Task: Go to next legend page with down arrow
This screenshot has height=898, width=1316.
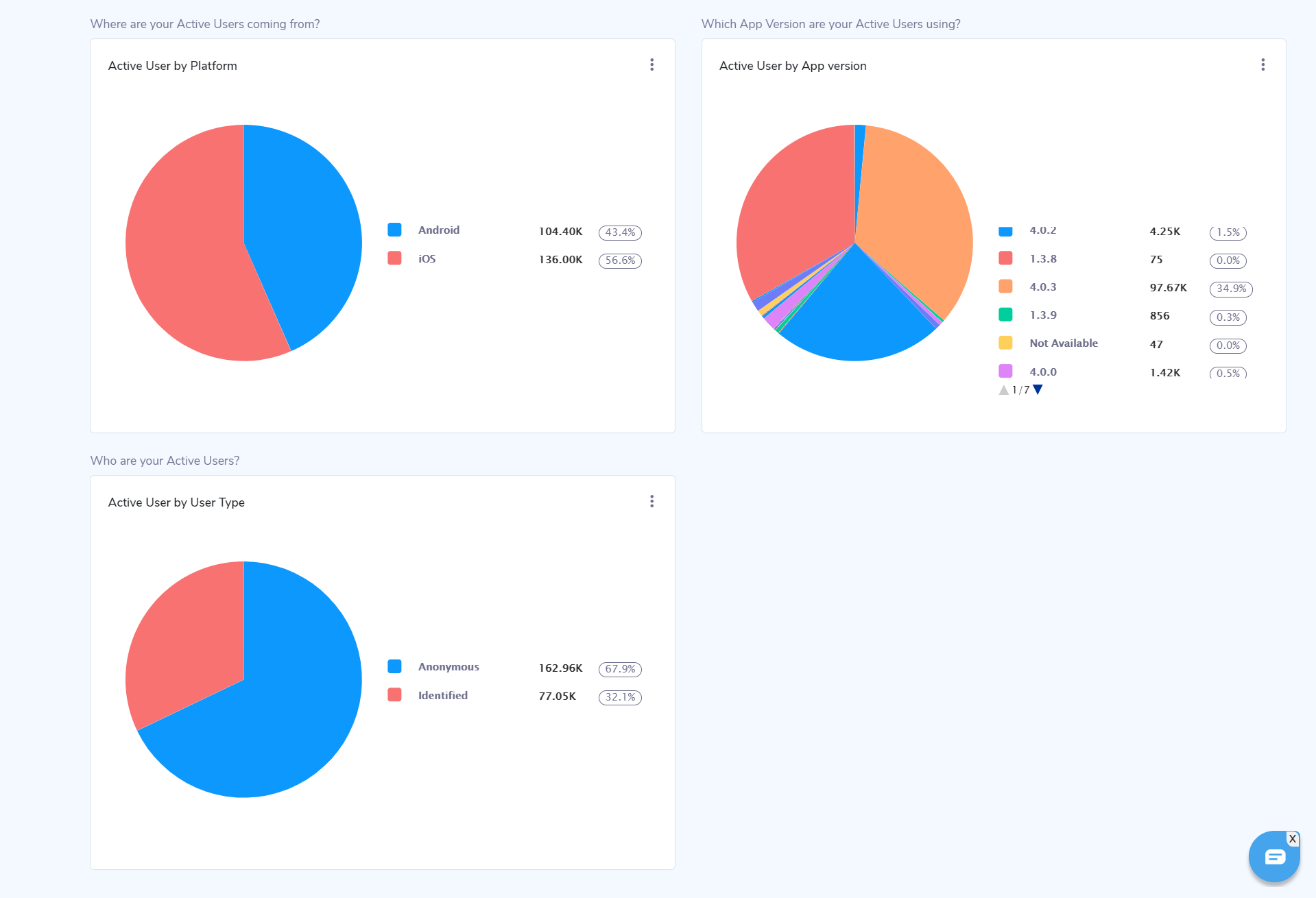Action: click(1038, 389)
